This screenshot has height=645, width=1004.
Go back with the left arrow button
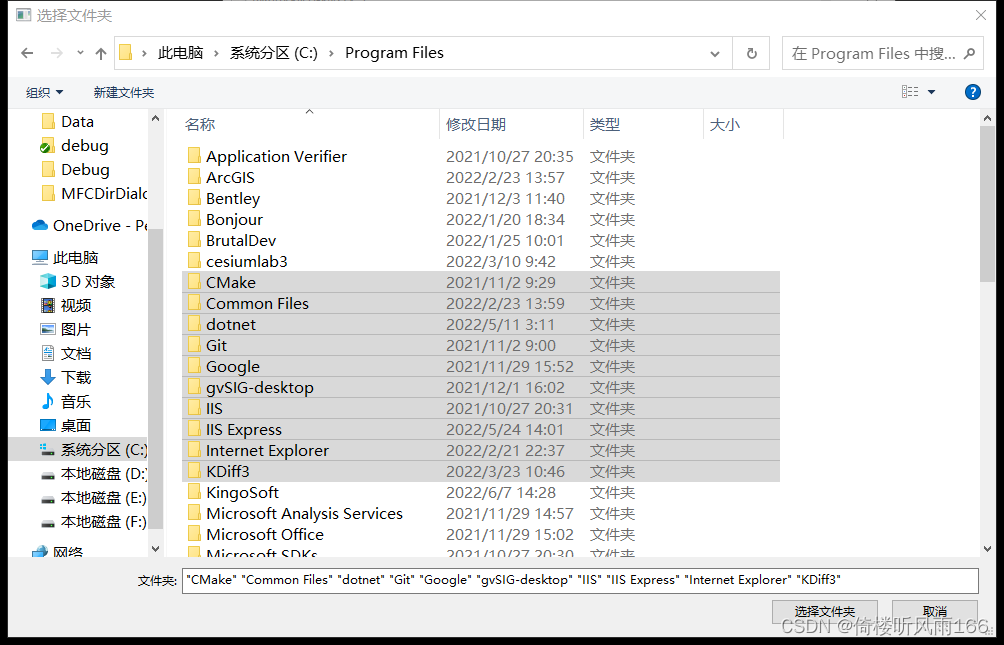click(x=27, y=53)
